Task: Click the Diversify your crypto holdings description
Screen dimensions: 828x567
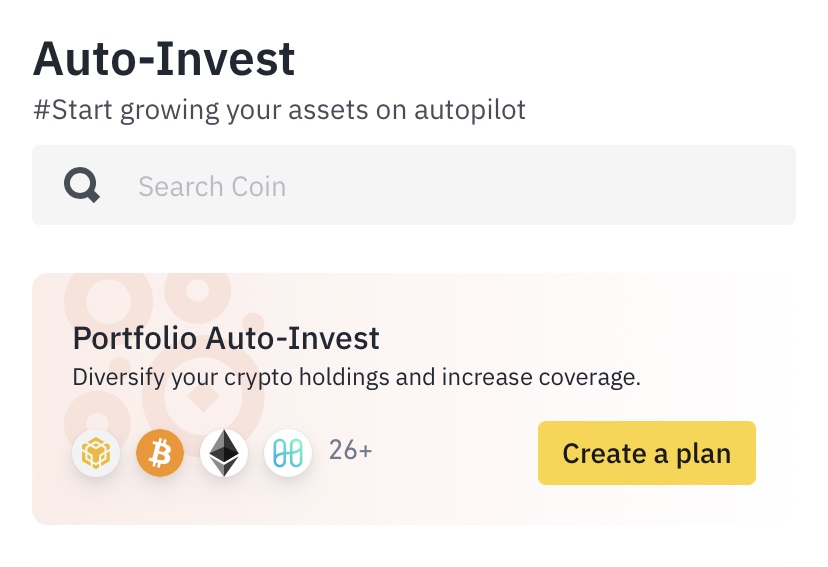Action: [x=356, y=378]
